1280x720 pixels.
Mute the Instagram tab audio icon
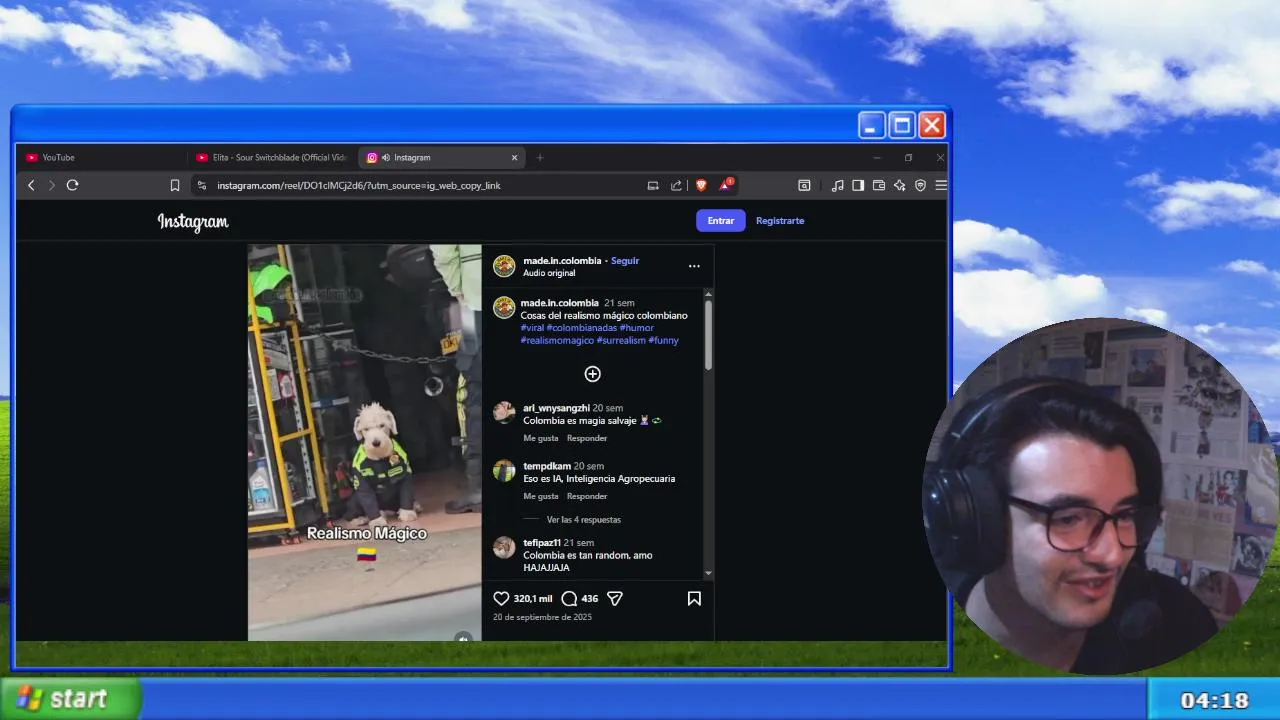pos(385,157)
